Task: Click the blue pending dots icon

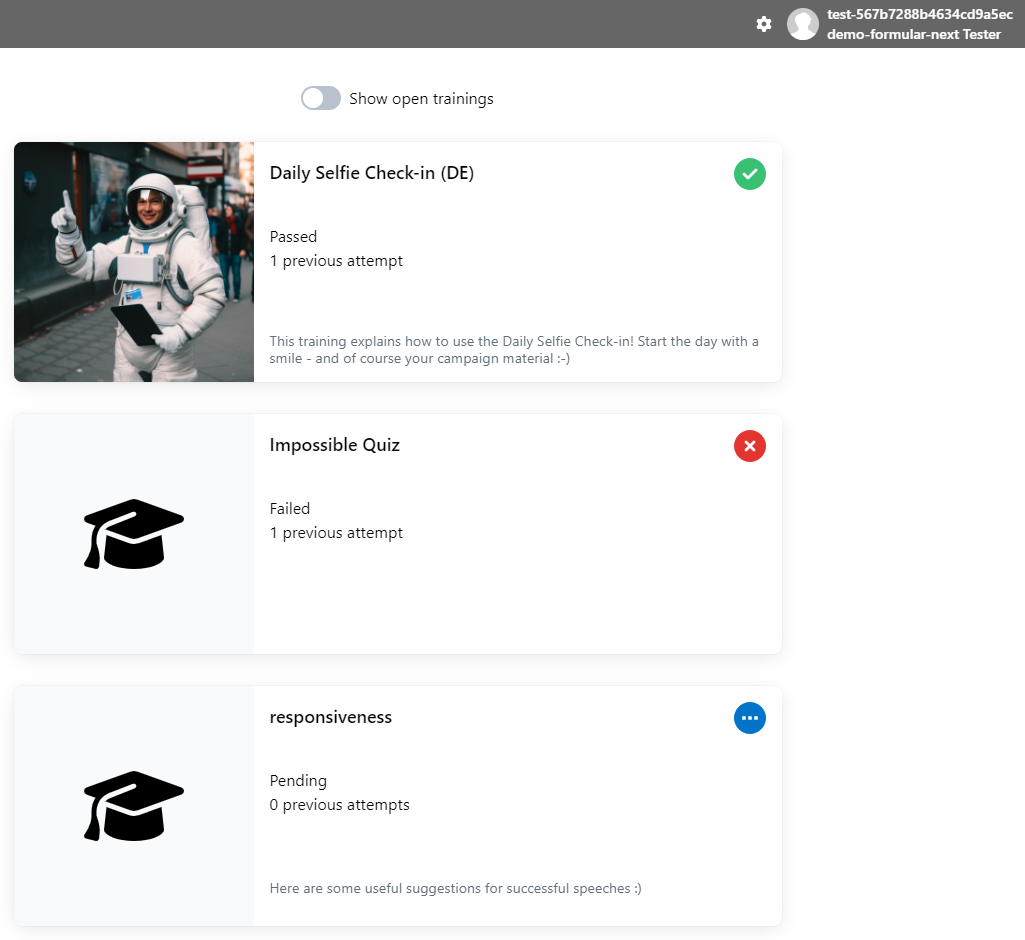Action: 750,718
